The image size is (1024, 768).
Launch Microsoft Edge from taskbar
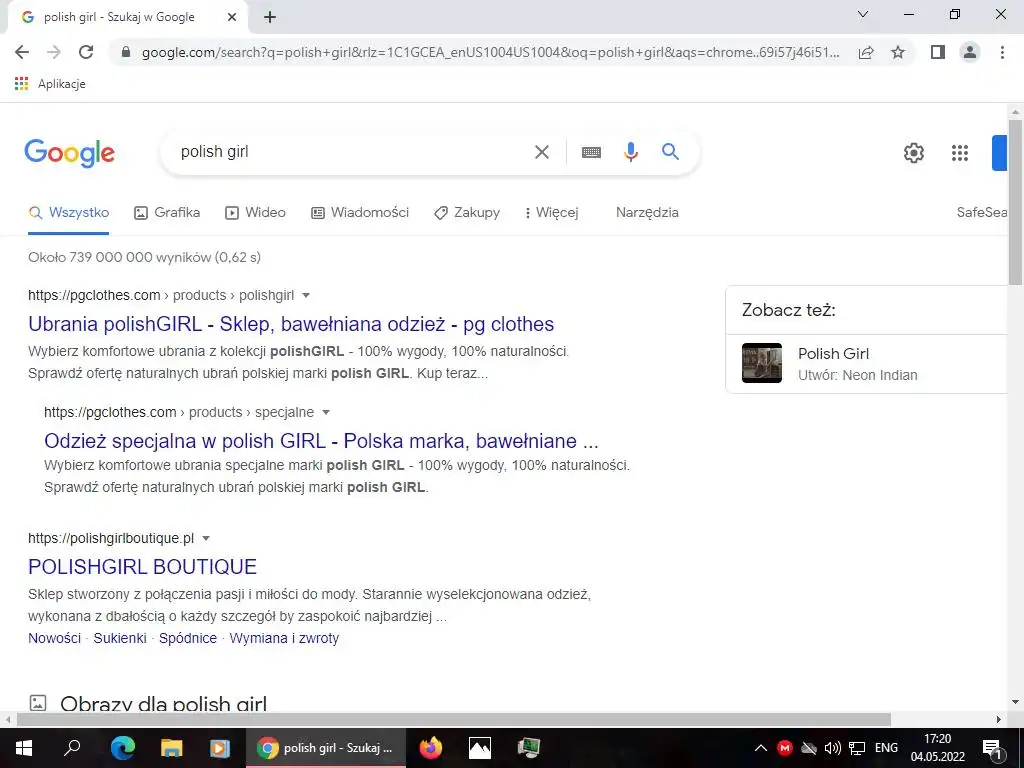[122, 748]
